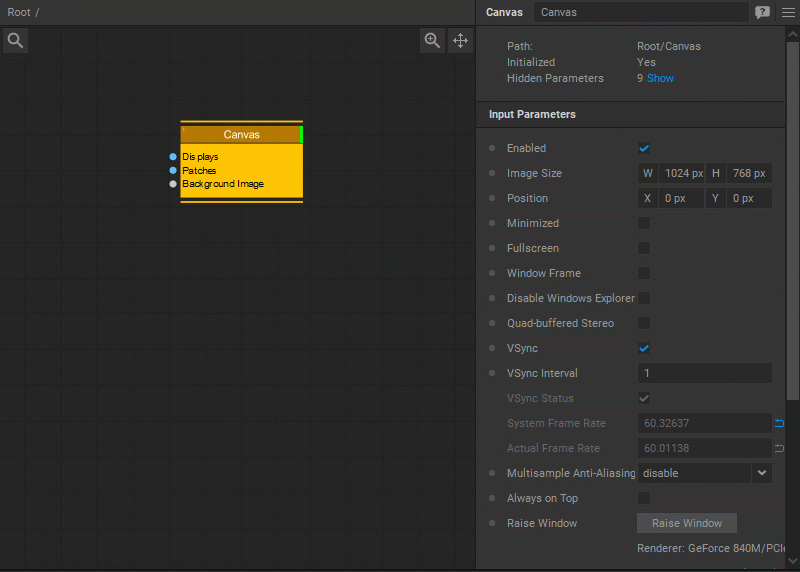Click the scrollbar up arrow
This screenshot has width=800, height=572.
tap(793, 34)
